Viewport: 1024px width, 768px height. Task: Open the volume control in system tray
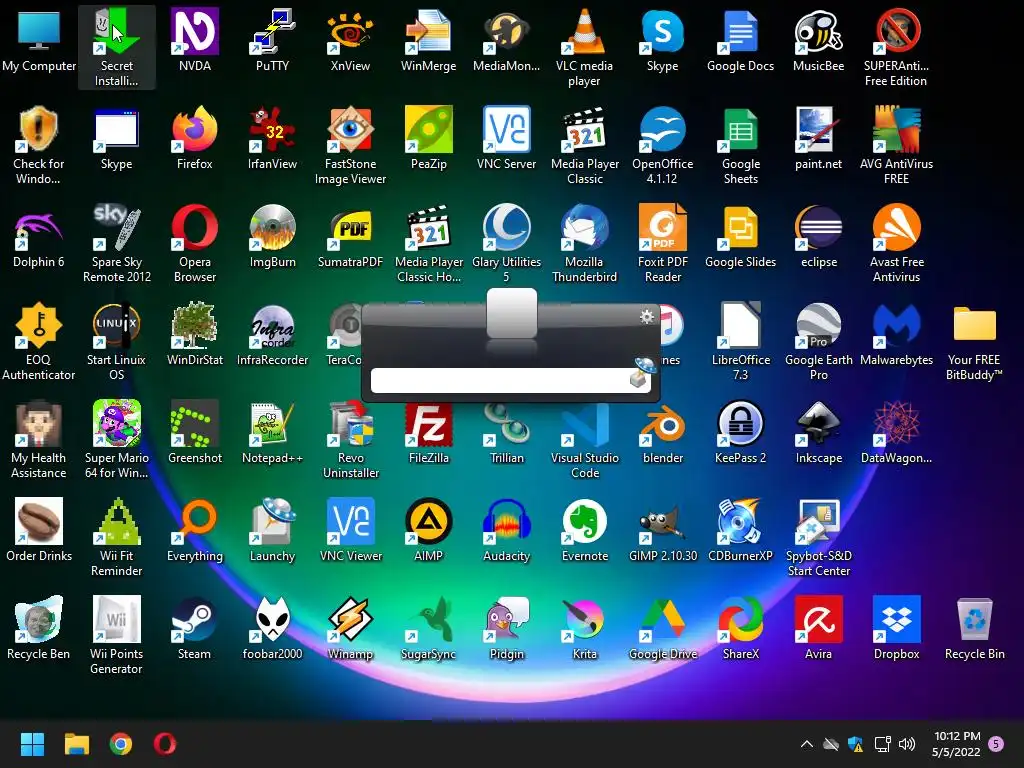click(x=907, y=744)
